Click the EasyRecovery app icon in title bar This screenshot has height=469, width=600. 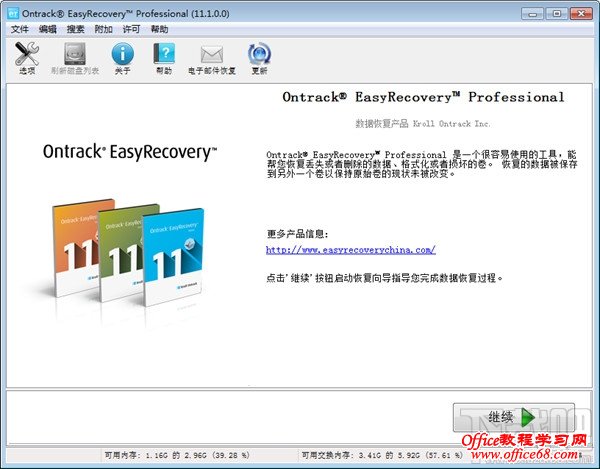coord(13,13)
